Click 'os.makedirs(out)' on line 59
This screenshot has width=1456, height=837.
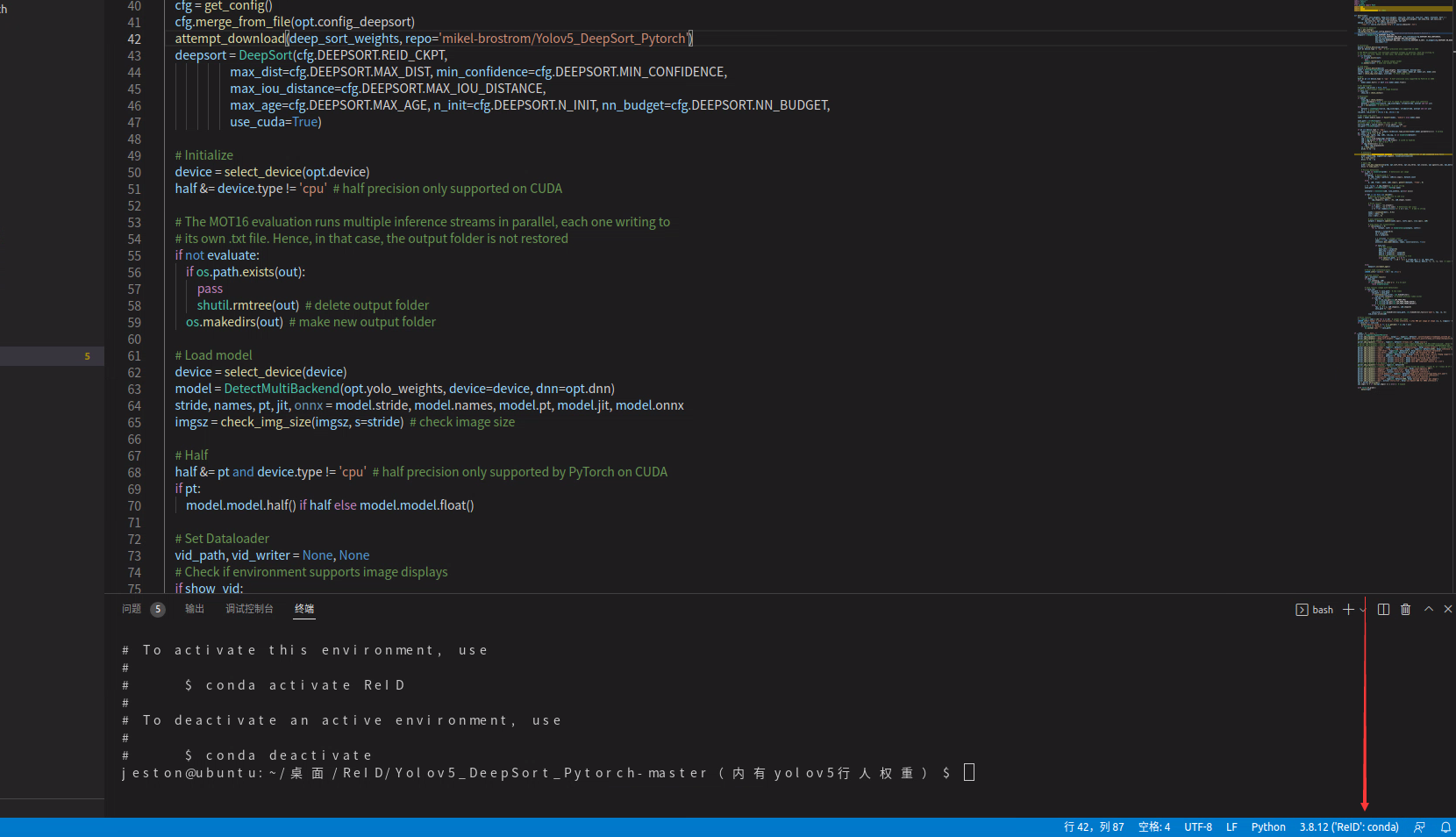pos(234,322)
